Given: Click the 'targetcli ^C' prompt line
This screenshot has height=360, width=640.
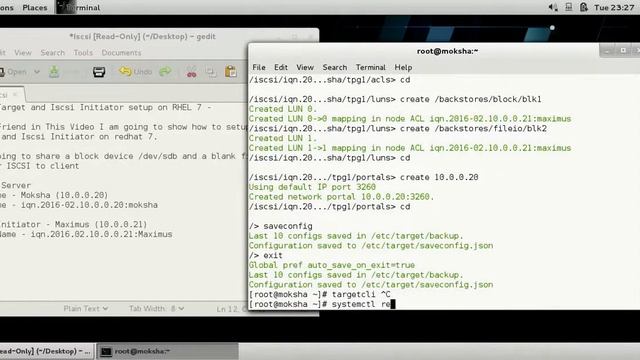Looking at the screenshot, I should (320, 294).
